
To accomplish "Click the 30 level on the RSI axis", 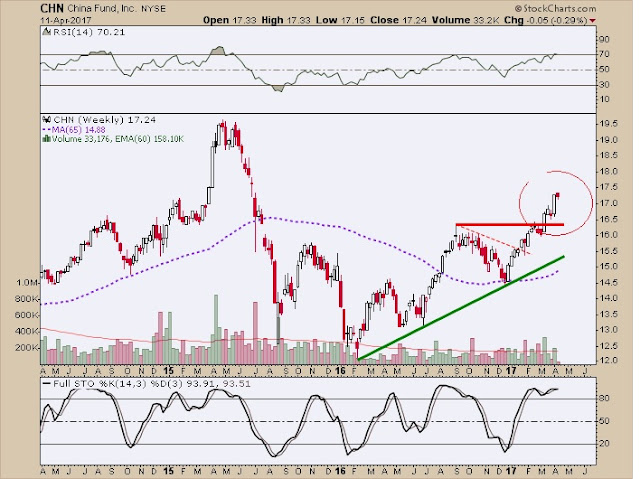I will (x=604, y=85).
